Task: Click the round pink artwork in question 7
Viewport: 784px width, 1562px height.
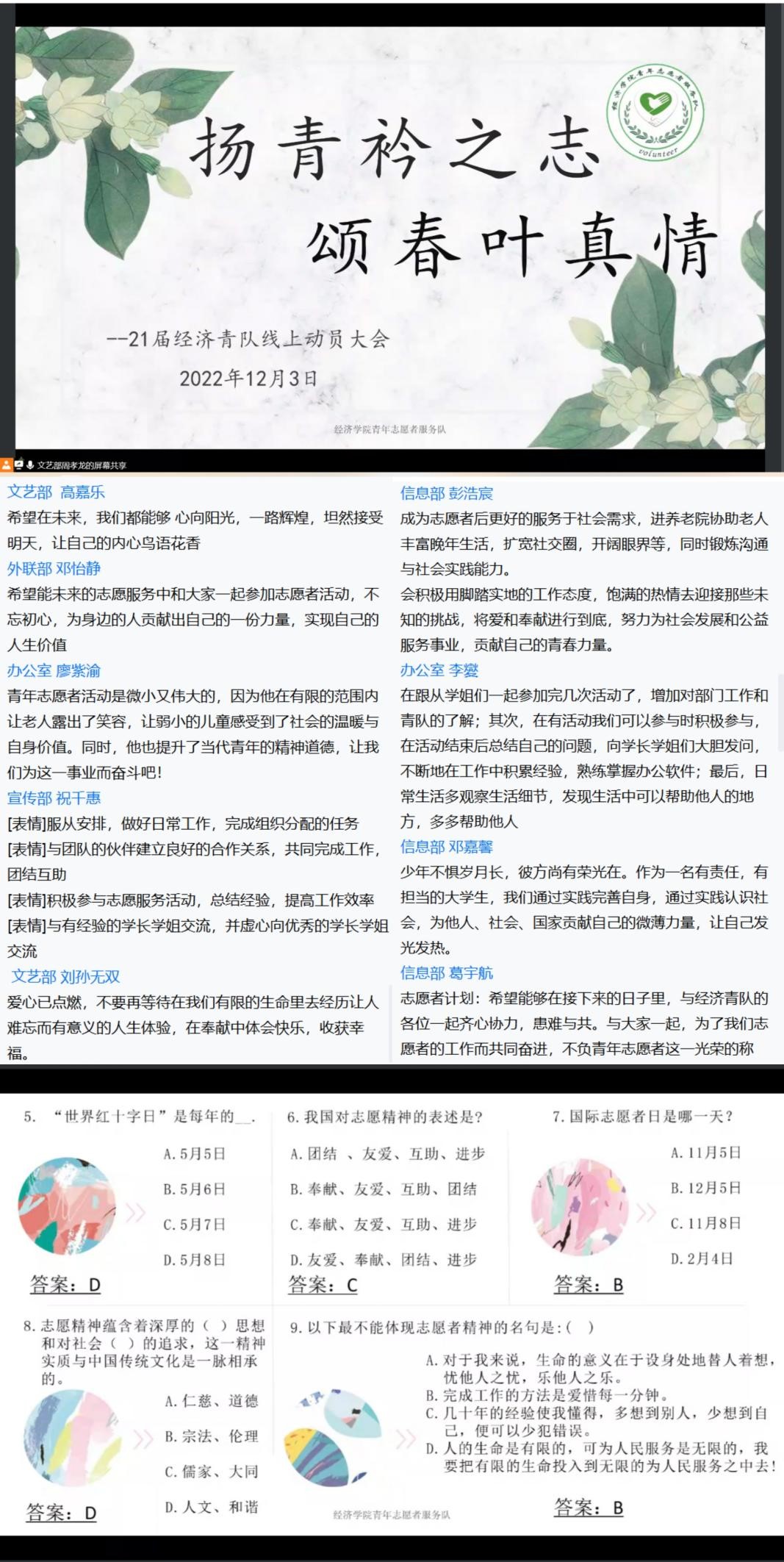Action: [x=580, y=1206]
